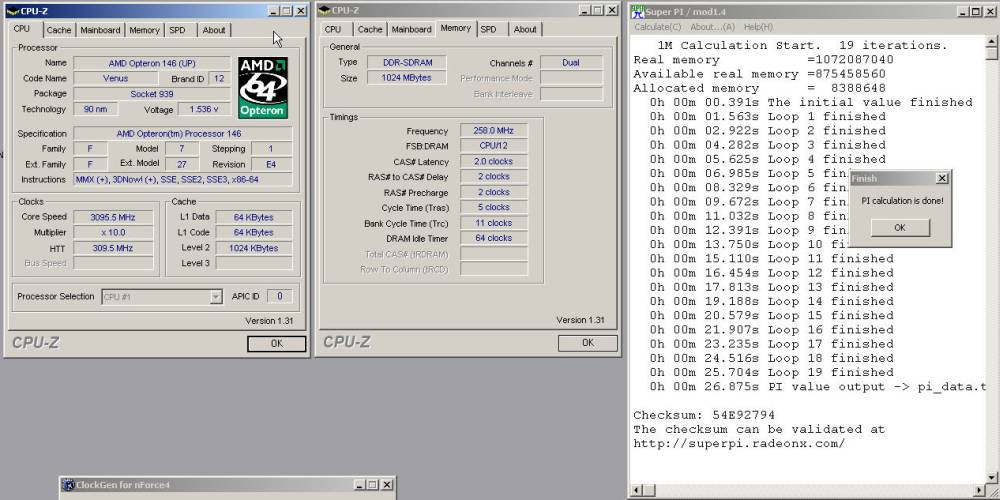Click the Specification field AMD Opteron(tm) Processor 146
The height and width of the screenshot is (500, 1000).
(183, 134)
